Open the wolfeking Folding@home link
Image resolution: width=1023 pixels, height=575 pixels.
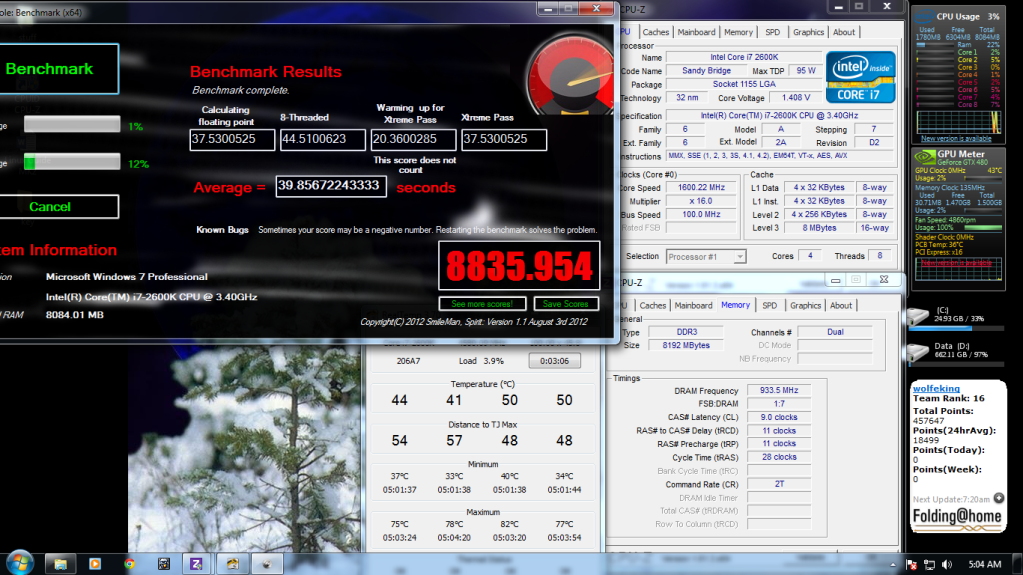(936, 388)
